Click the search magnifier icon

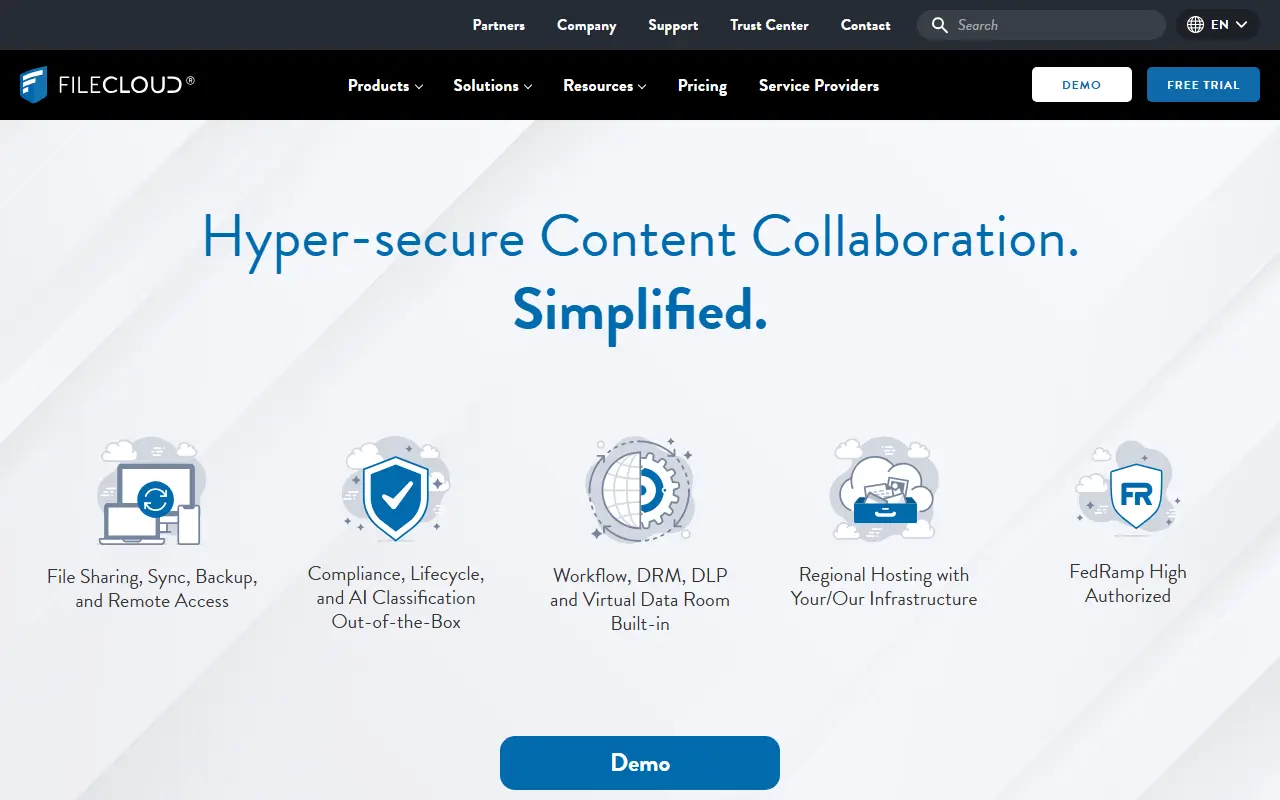tap(939, 25)
